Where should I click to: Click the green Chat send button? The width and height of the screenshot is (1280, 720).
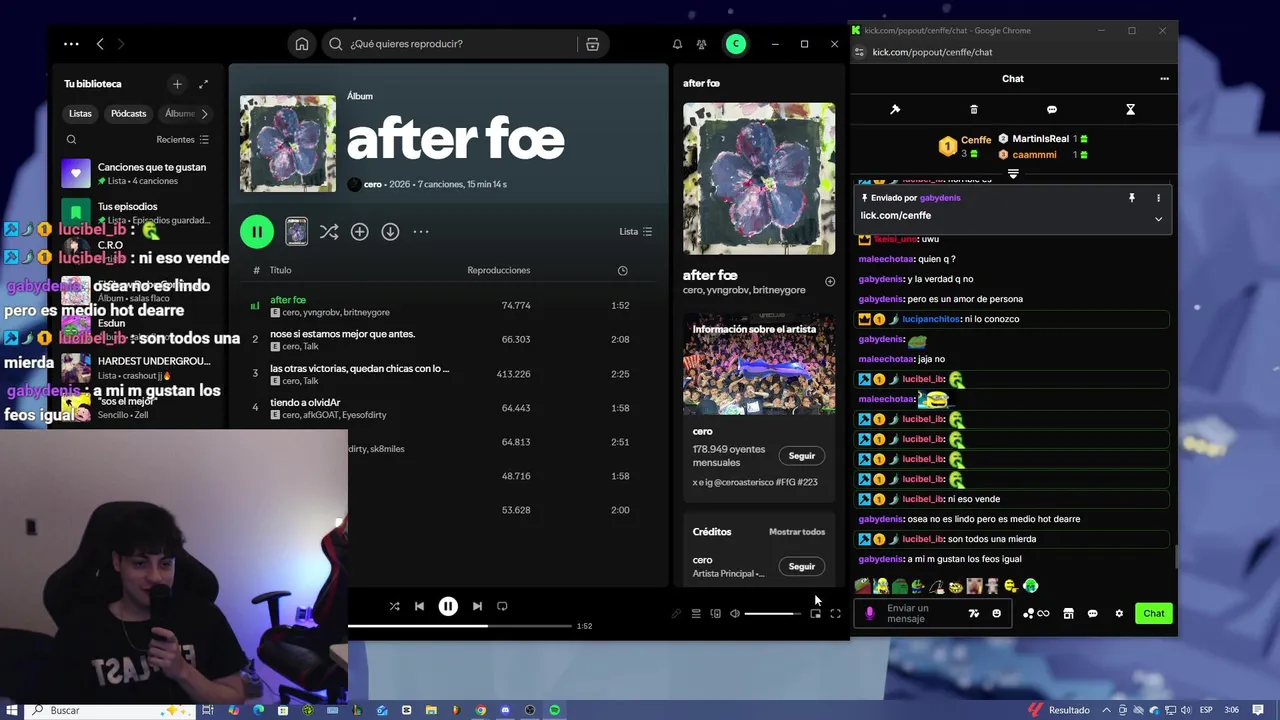tap(1154, 614)
